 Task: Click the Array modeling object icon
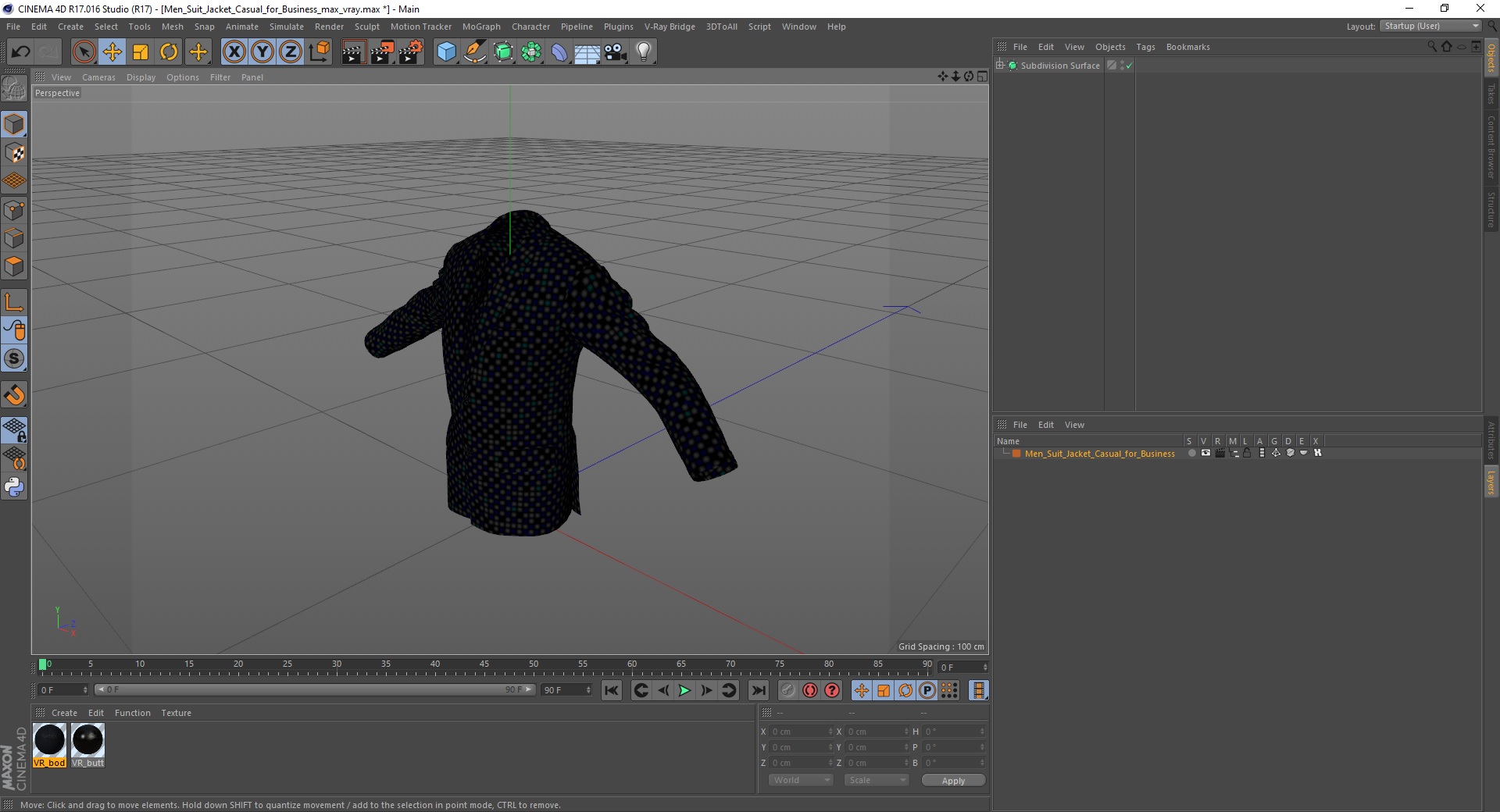click(x=531, y=52)
